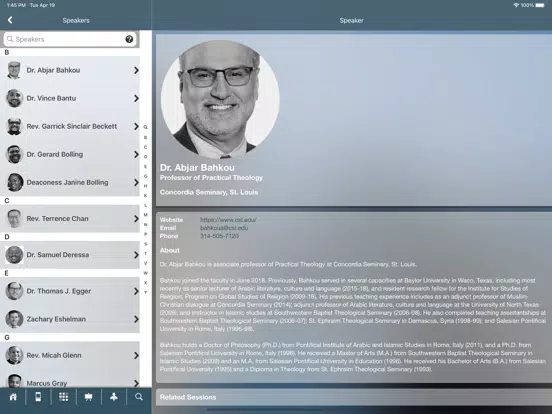The width and height of the screenshot is (552, 414).
Task: Select Dr. Abjar Bahkou's avatar in list
Action: coord(14,70)
